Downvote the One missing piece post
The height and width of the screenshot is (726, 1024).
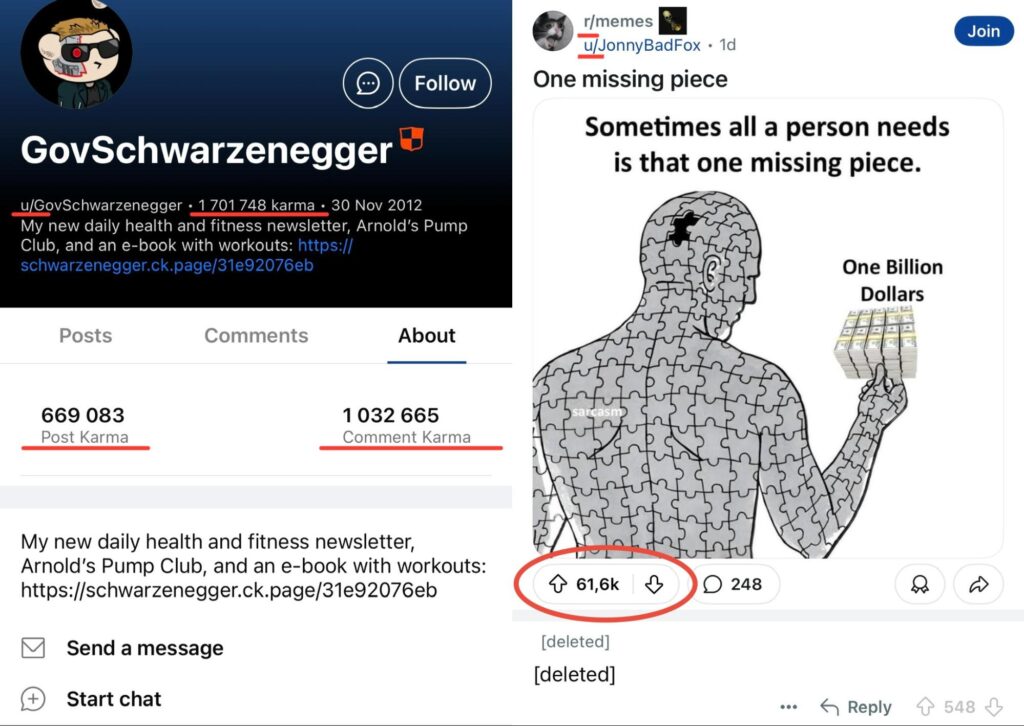tap(654, 584)
